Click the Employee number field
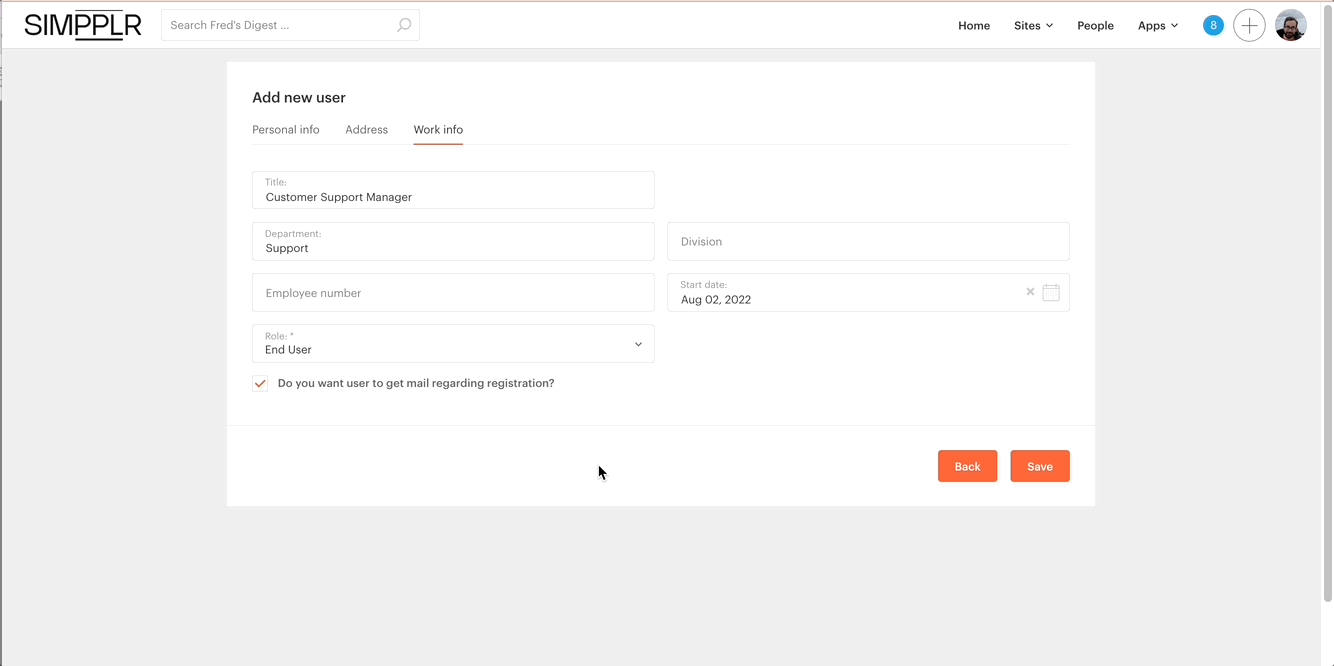 (453, 293)
